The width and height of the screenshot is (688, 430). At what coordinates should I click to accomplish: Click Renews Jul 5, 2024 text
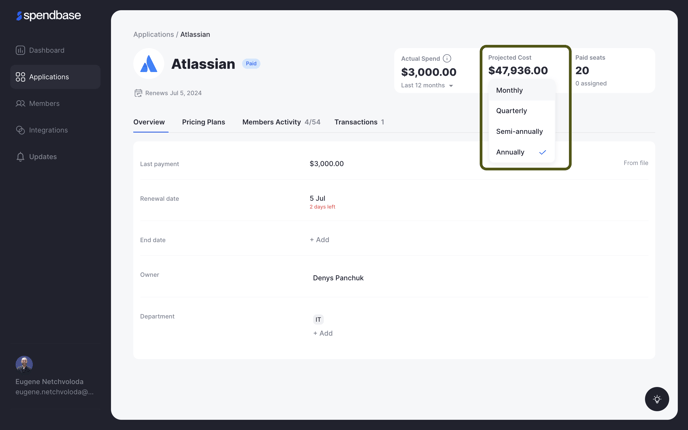click(x=173, y=93)
